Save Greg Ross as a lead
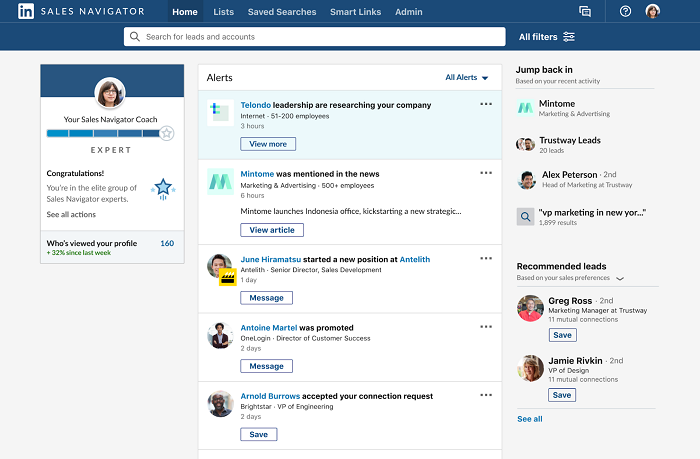The image size is (700, 459). pos(562,335)
